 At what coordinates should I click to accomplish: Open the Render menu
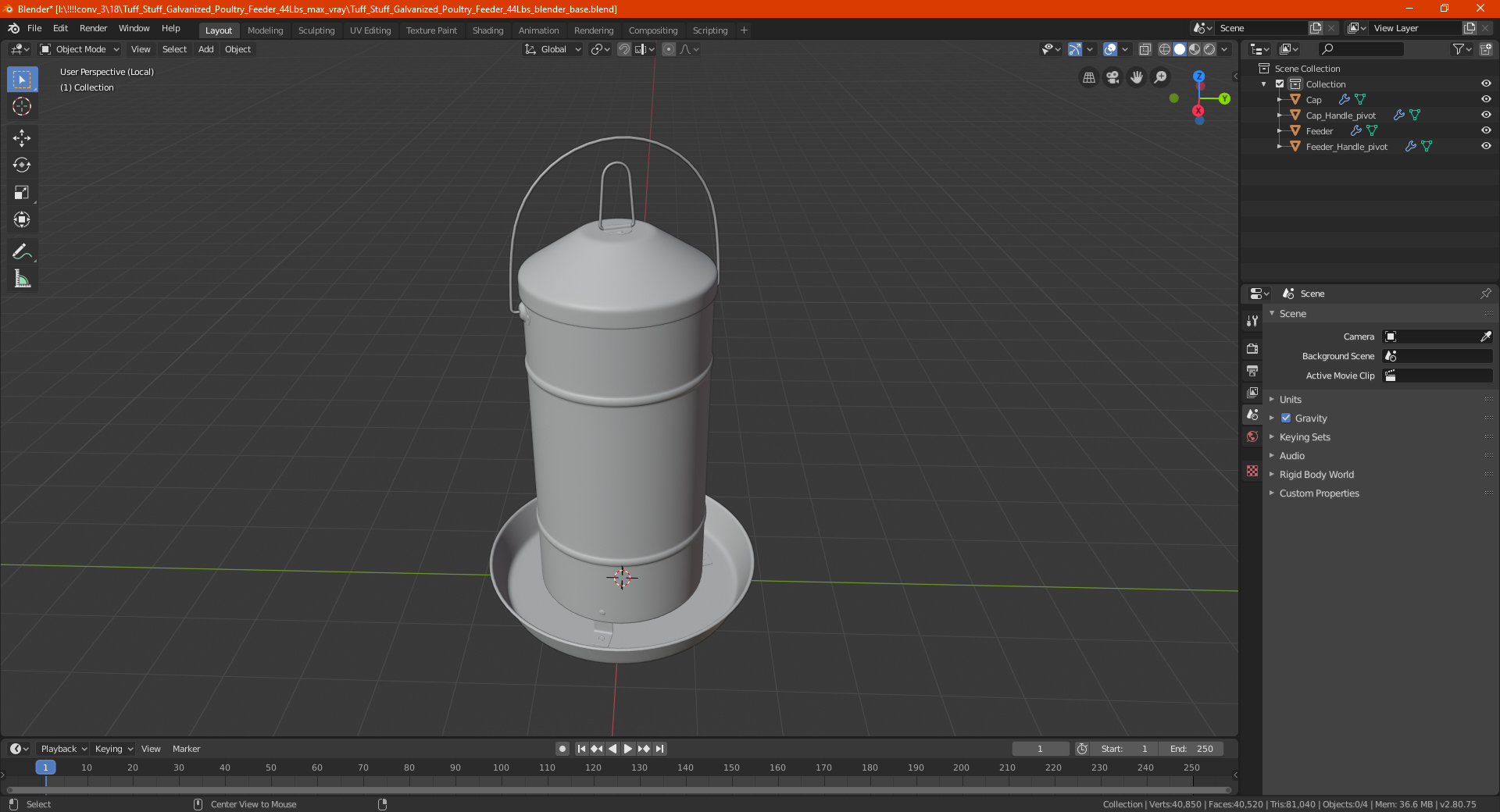coord(93,28)
